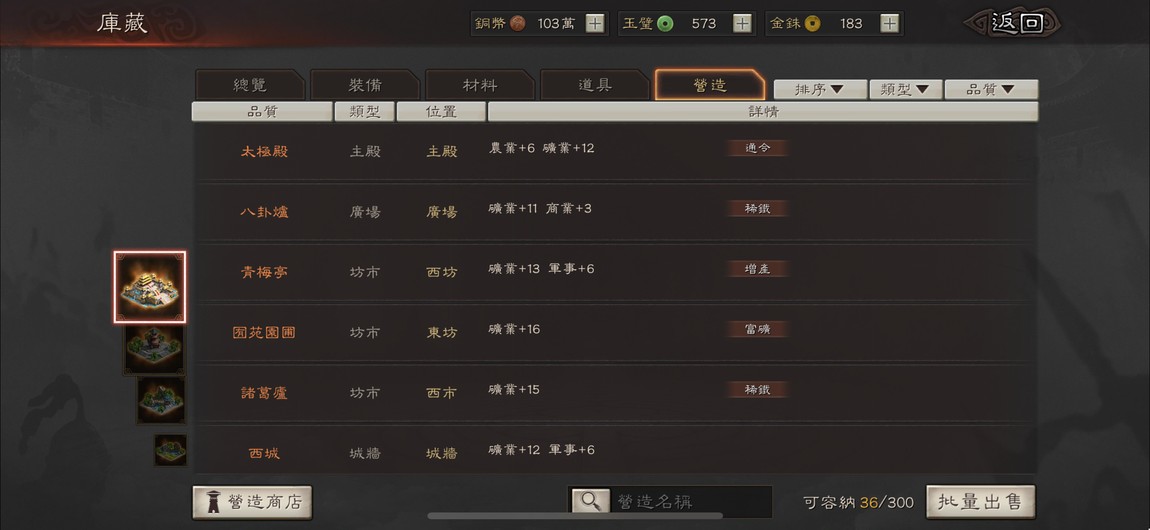1150x530 pixels.
Task: Click the 營造名稱 search input field
Action: tap(691, 501)
